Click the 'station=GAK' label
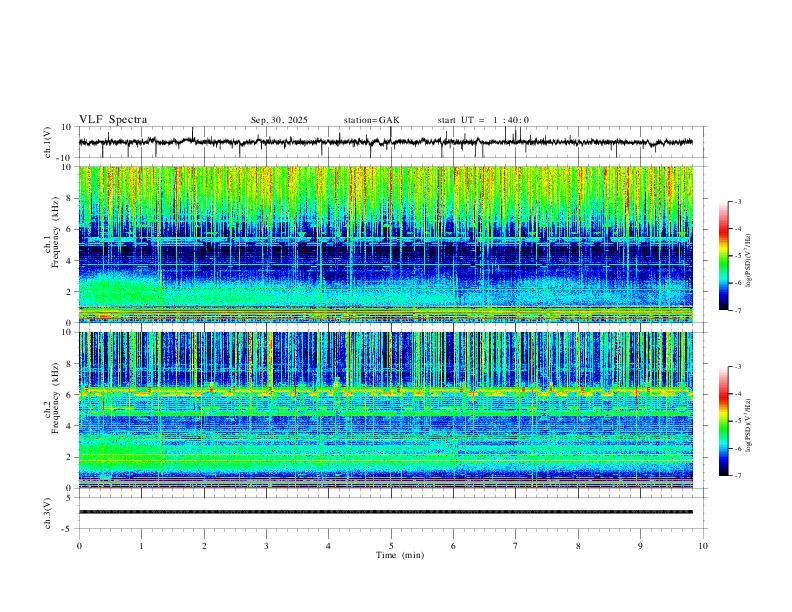The height and width of the screenshot is (612, 792). [x=371, y=120]
